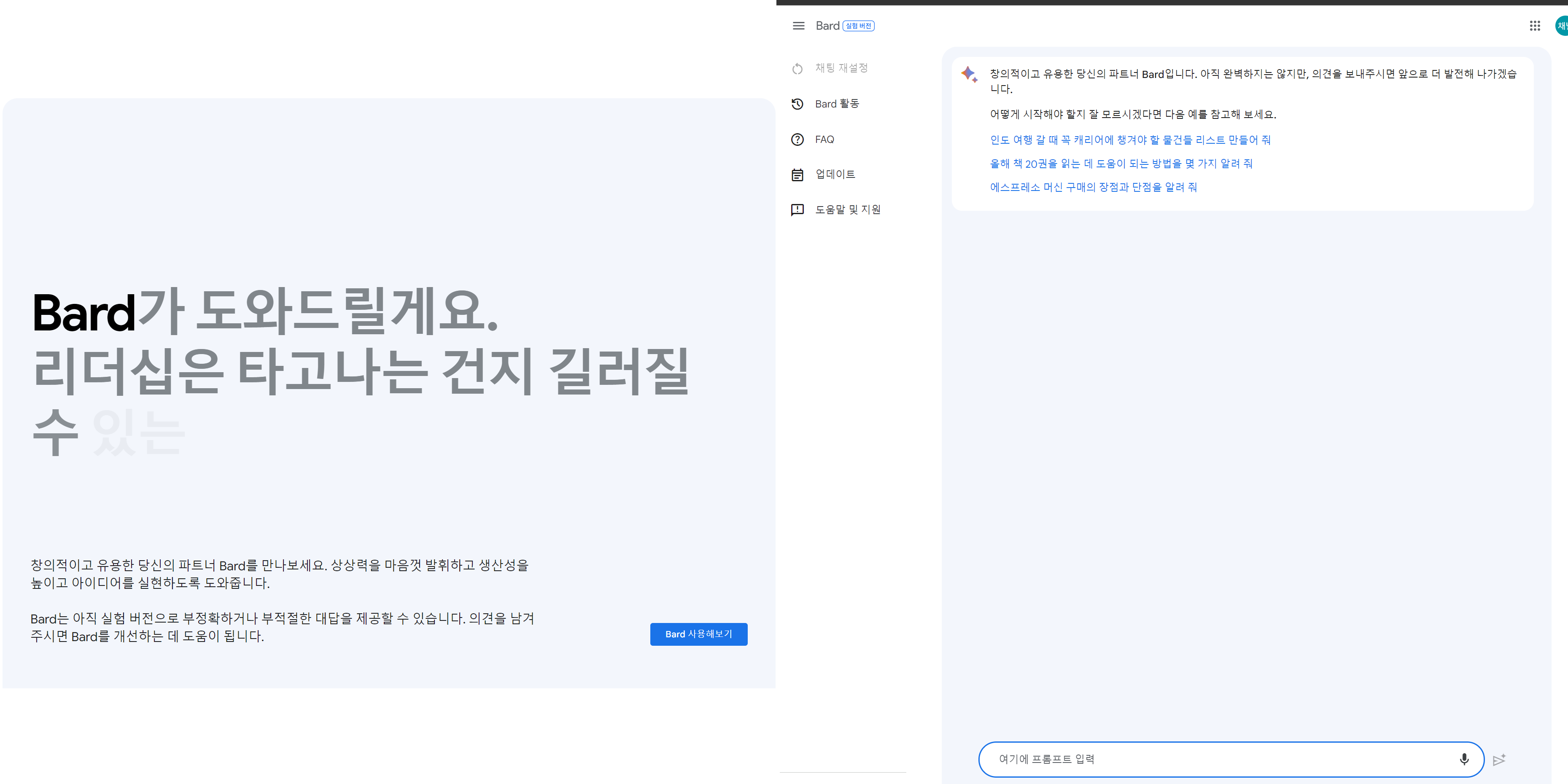Click the Bard 사용해보기 button
The height and width of the screenshot is (784, 1568).
click(x=698, y=634)
